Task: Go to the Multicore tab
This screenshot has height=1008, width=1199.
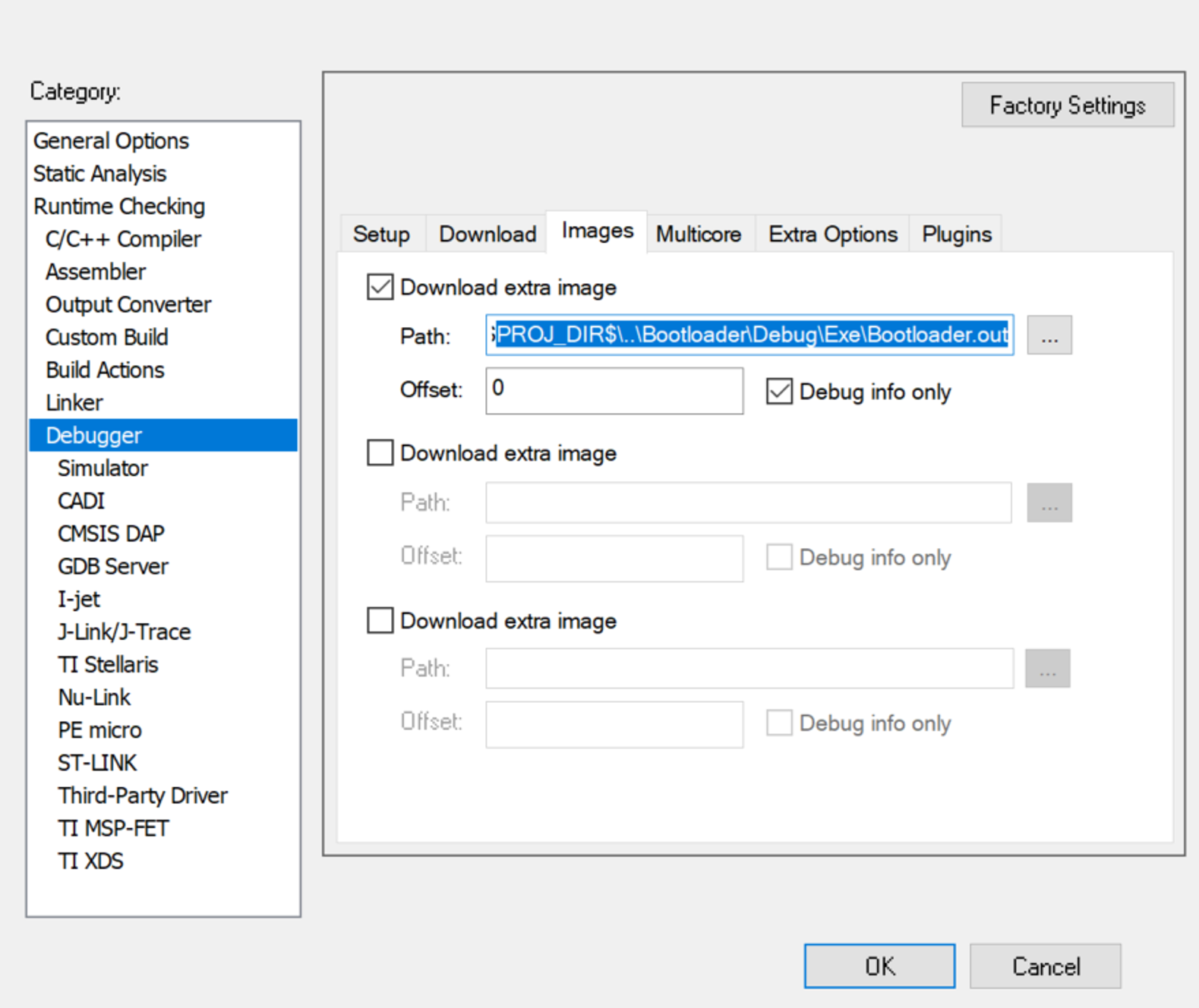Action: coord(698,235)
